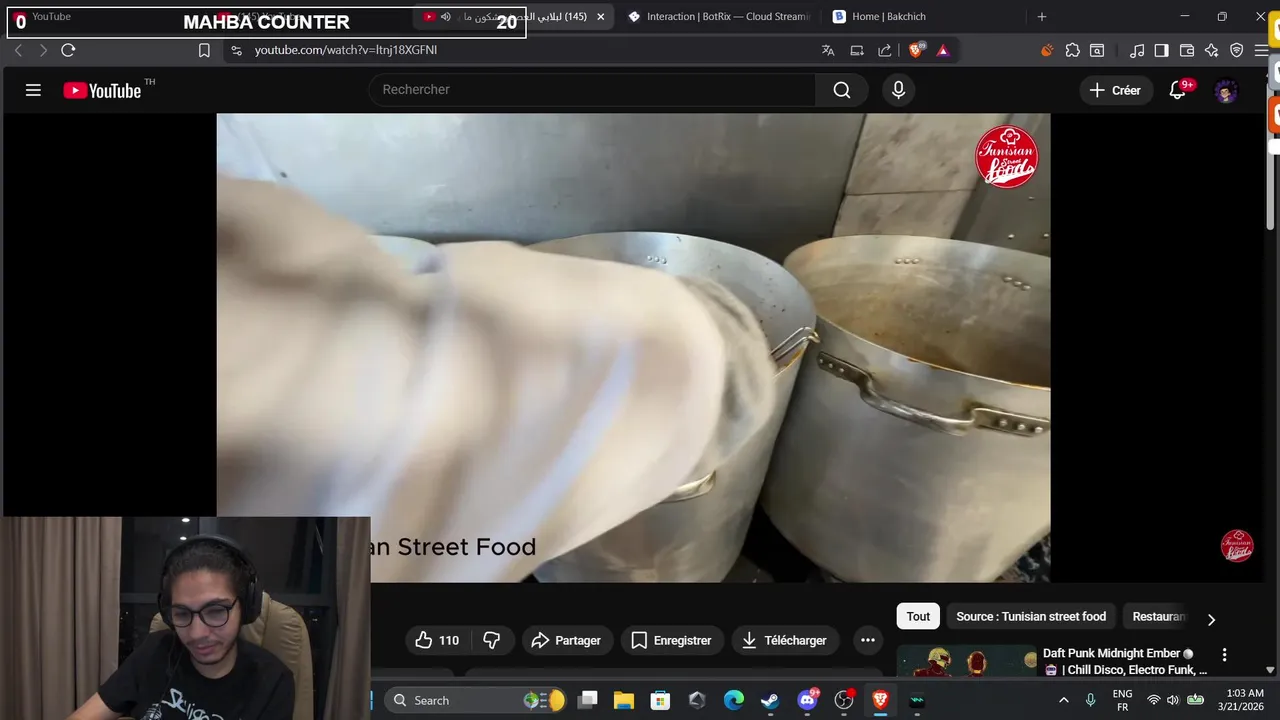This screenshot has height=720, width=1280.
Task: Open more actions three-dot menu under video
Action: (x=867, y=640)
